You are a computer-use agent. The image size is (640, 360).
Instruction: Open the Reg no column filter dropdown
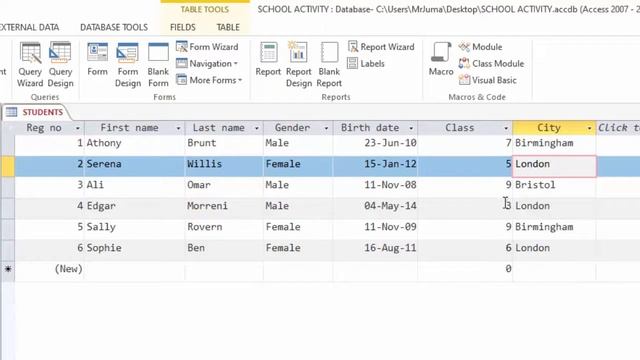click(x=78, y=128)
